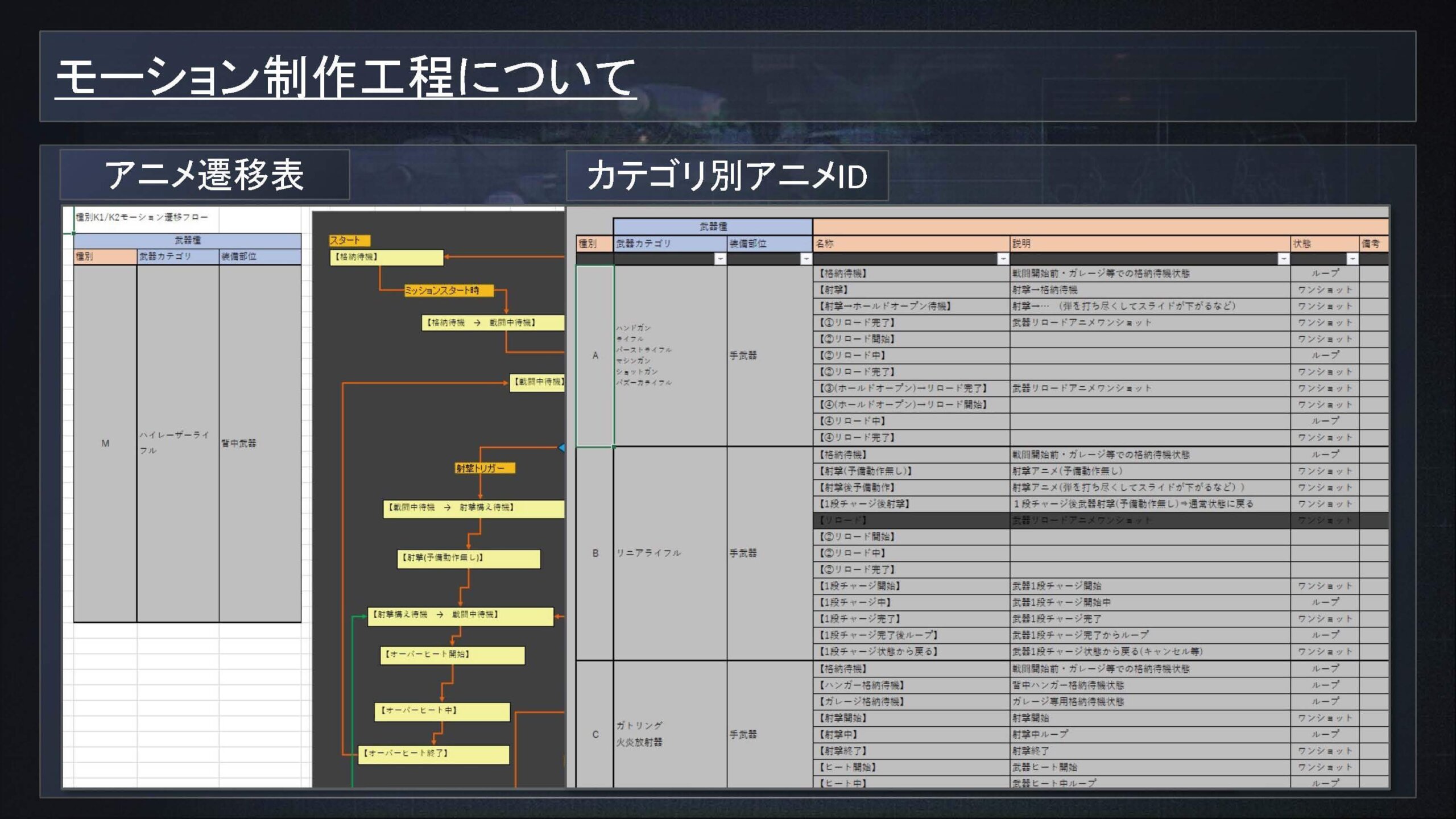Click the 武器種 header in the right table
This screenshot has width=1456, height=819.
click(x=713, y=226)
